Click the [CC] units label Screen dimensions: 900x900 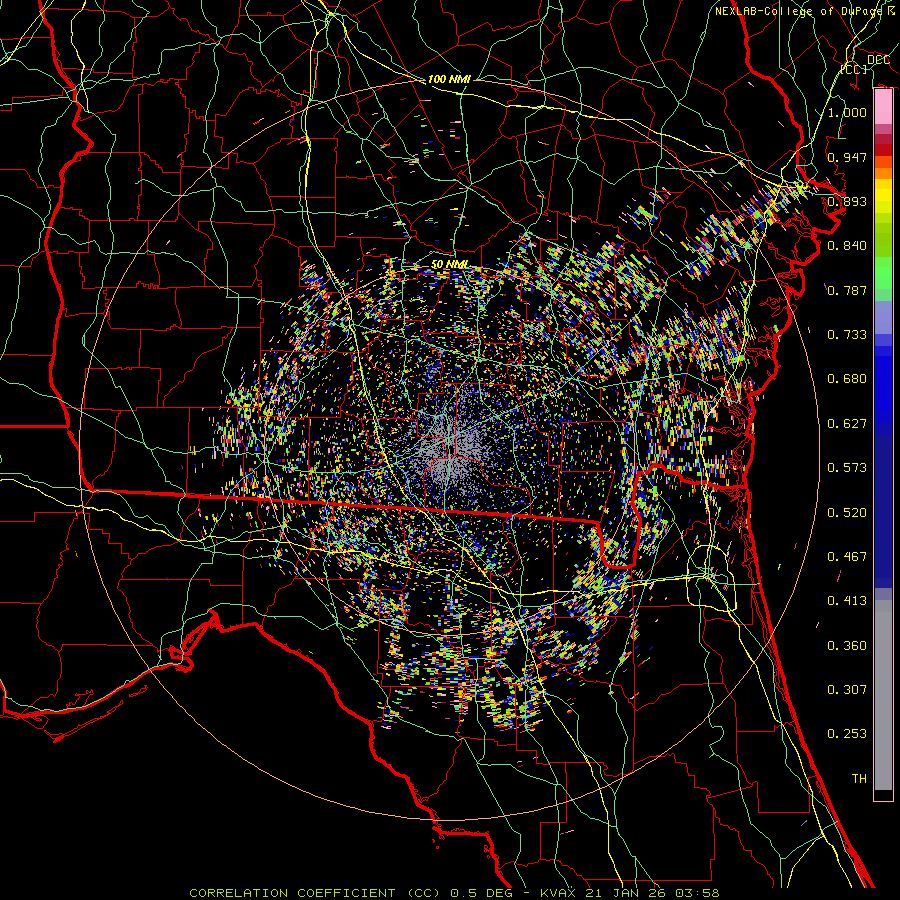click(854, 69)
